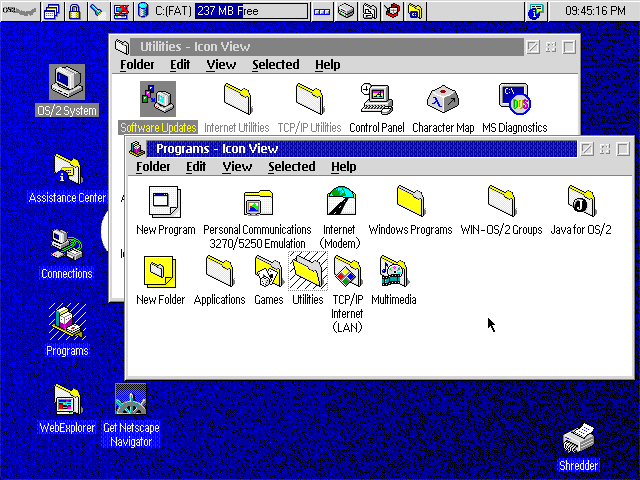
Task: Select the Get Netscape Navigator desktop icon
Action: click(x=131, y=403)
